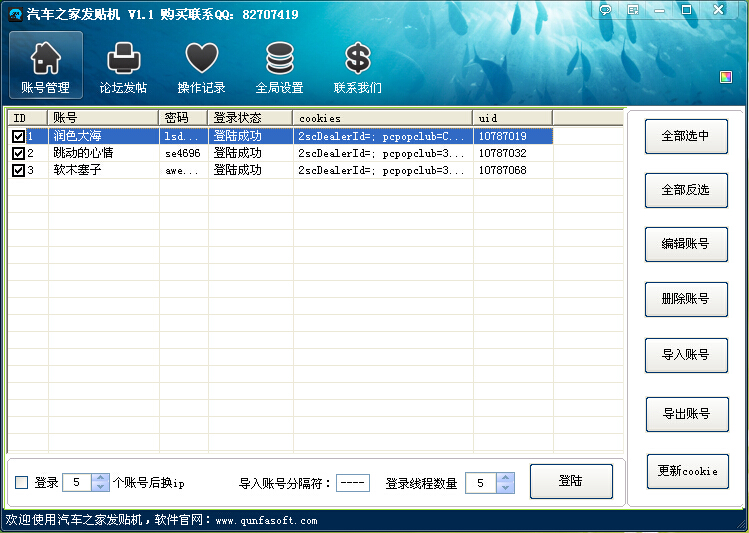Click the skin menu icon beside the minimize button
The height and width of the screenshot is (533, 749).
pos(633,10)
